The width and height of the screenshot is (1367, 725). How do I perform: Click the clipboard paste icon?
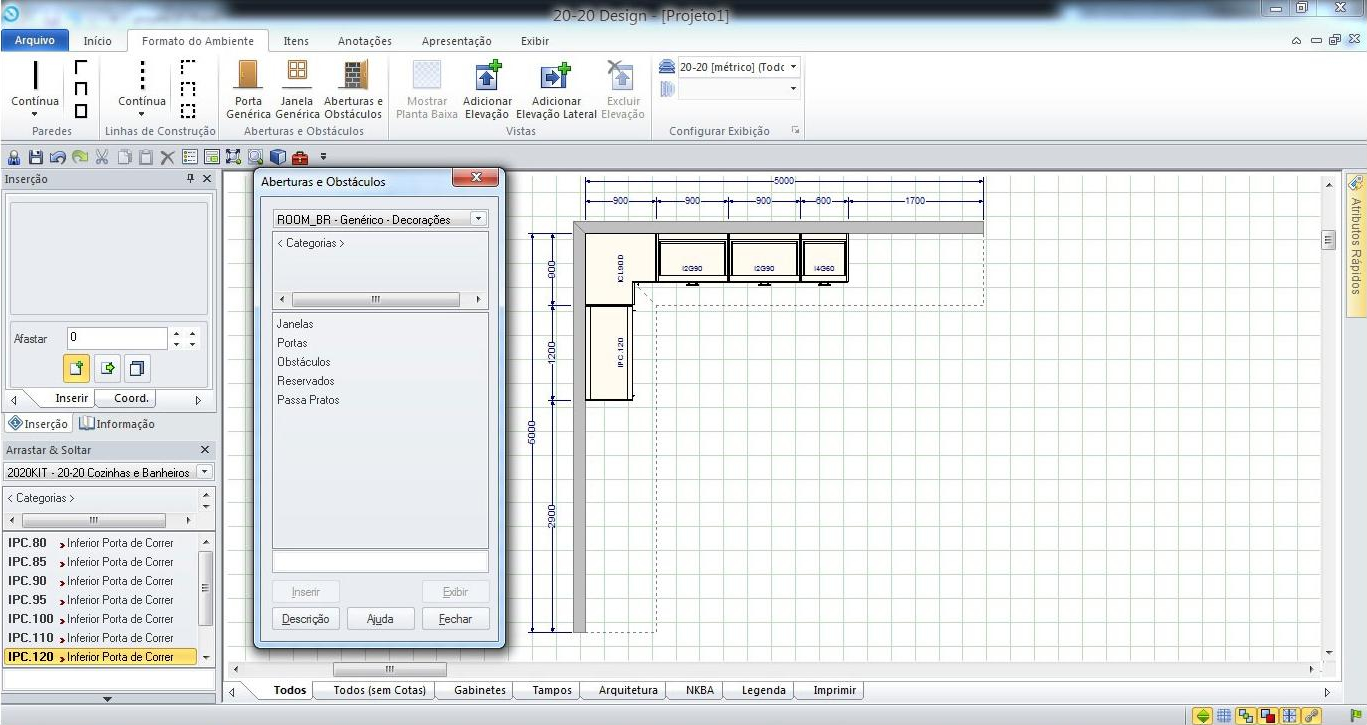pyautogui.click(x=146, y=157)
